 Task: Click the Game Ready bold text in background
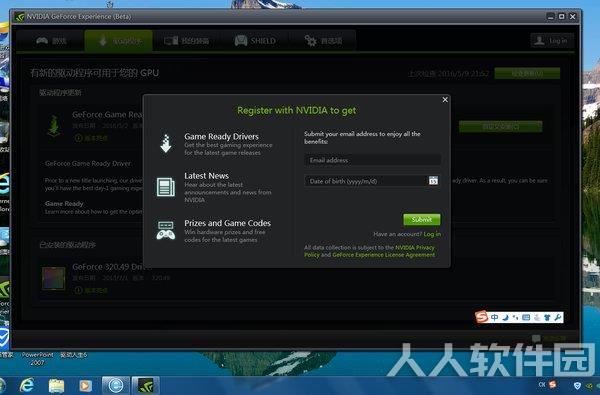64,204
